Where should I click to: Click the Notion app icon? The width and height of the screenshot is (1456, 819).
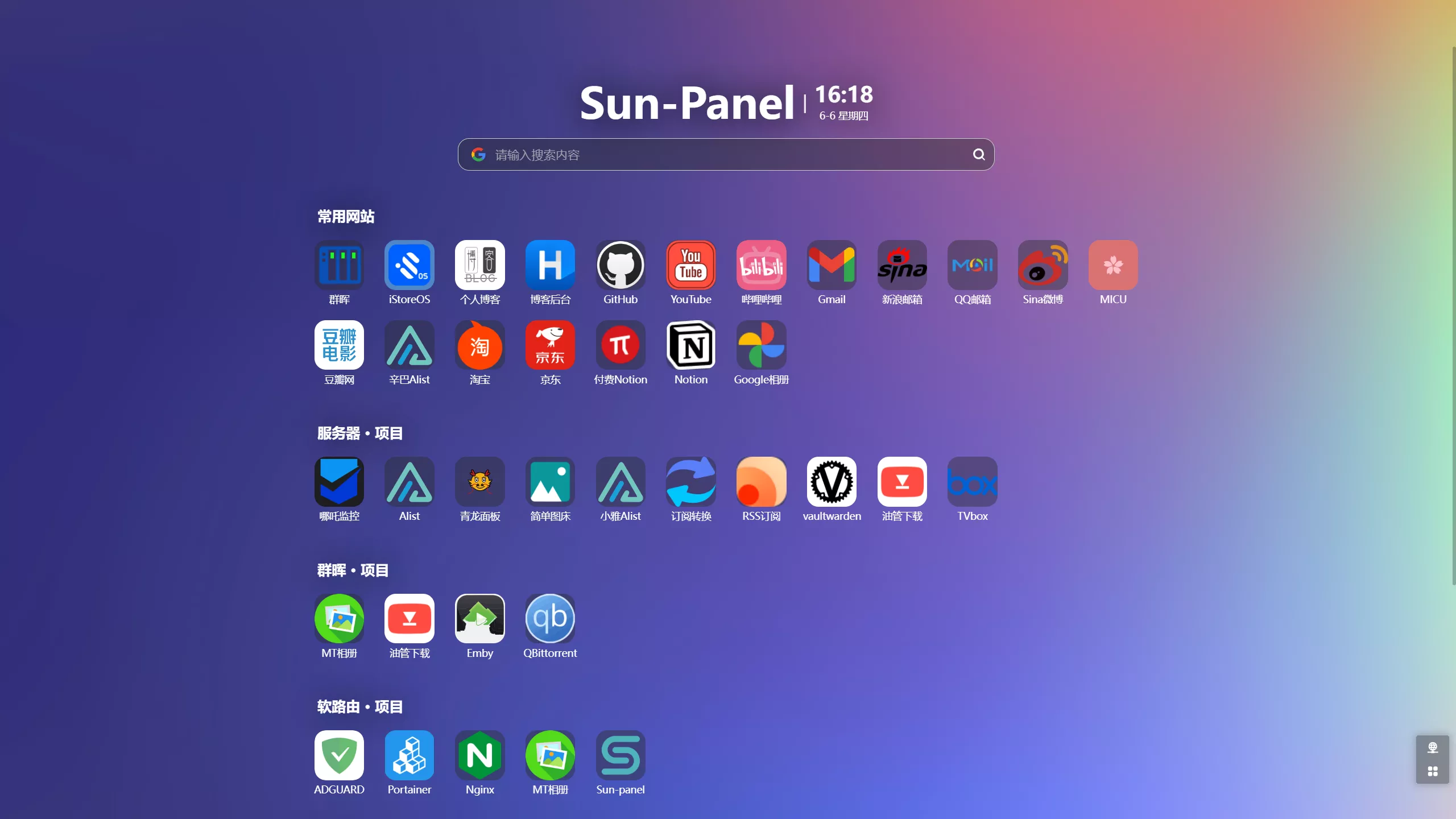tap(690, 345)
